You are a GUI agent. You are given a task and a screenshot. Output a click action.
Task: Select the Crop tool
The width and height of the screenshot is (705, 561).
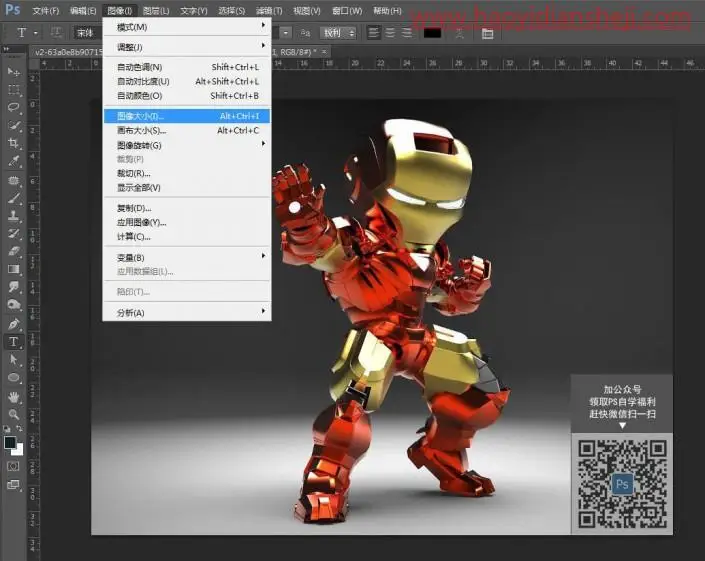[13, 143]
